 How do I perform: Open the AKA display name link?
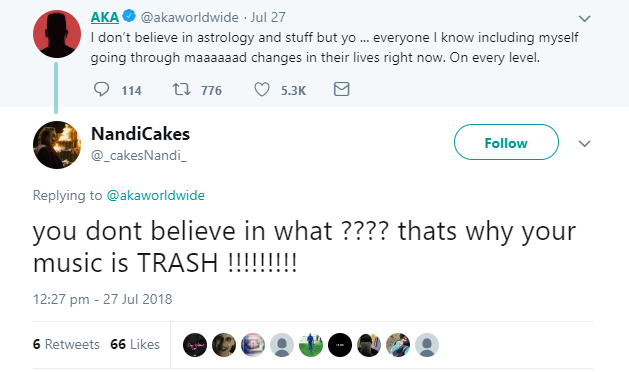tap(105, 17)
